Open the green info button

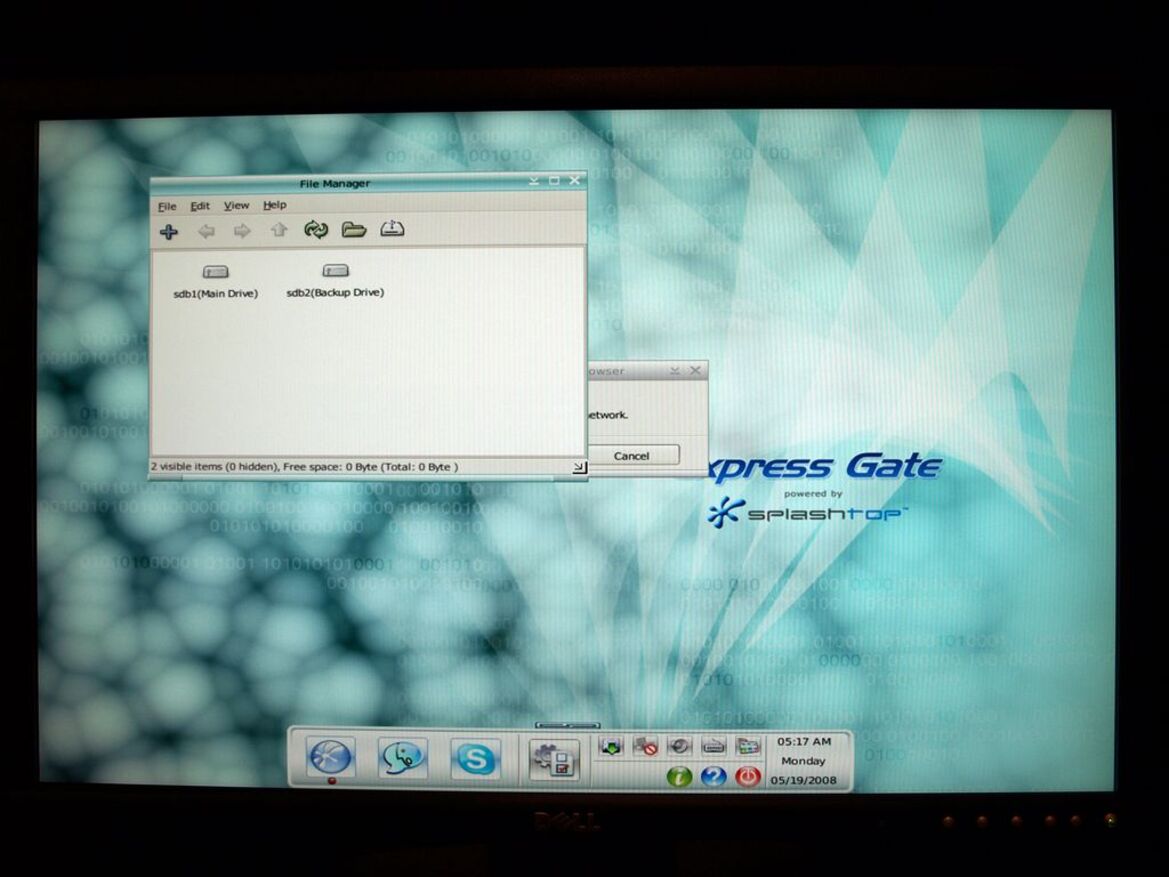[679, 777]
